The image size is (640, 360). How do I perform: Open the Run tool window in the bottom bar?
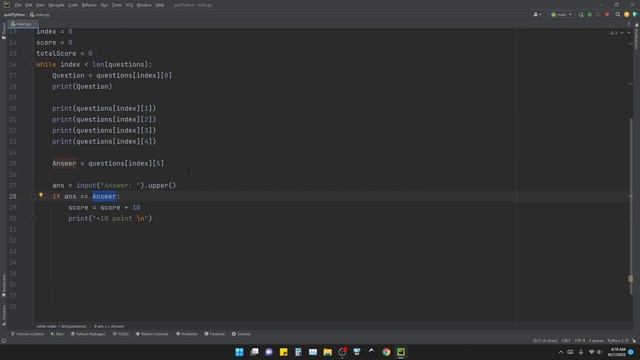57,334
